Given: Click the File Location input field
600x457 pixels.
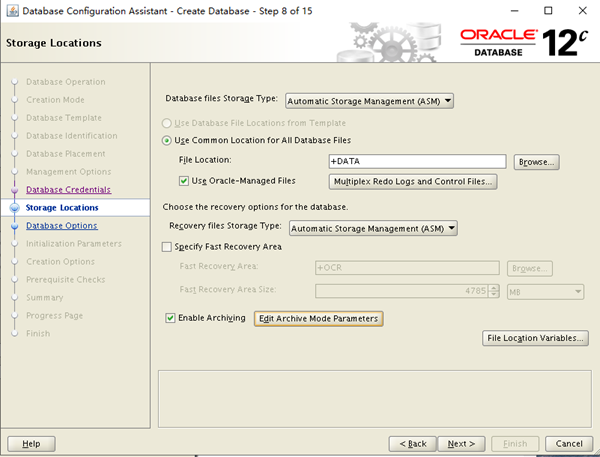Looking at the screenshot, I should (x=417, y=162).
